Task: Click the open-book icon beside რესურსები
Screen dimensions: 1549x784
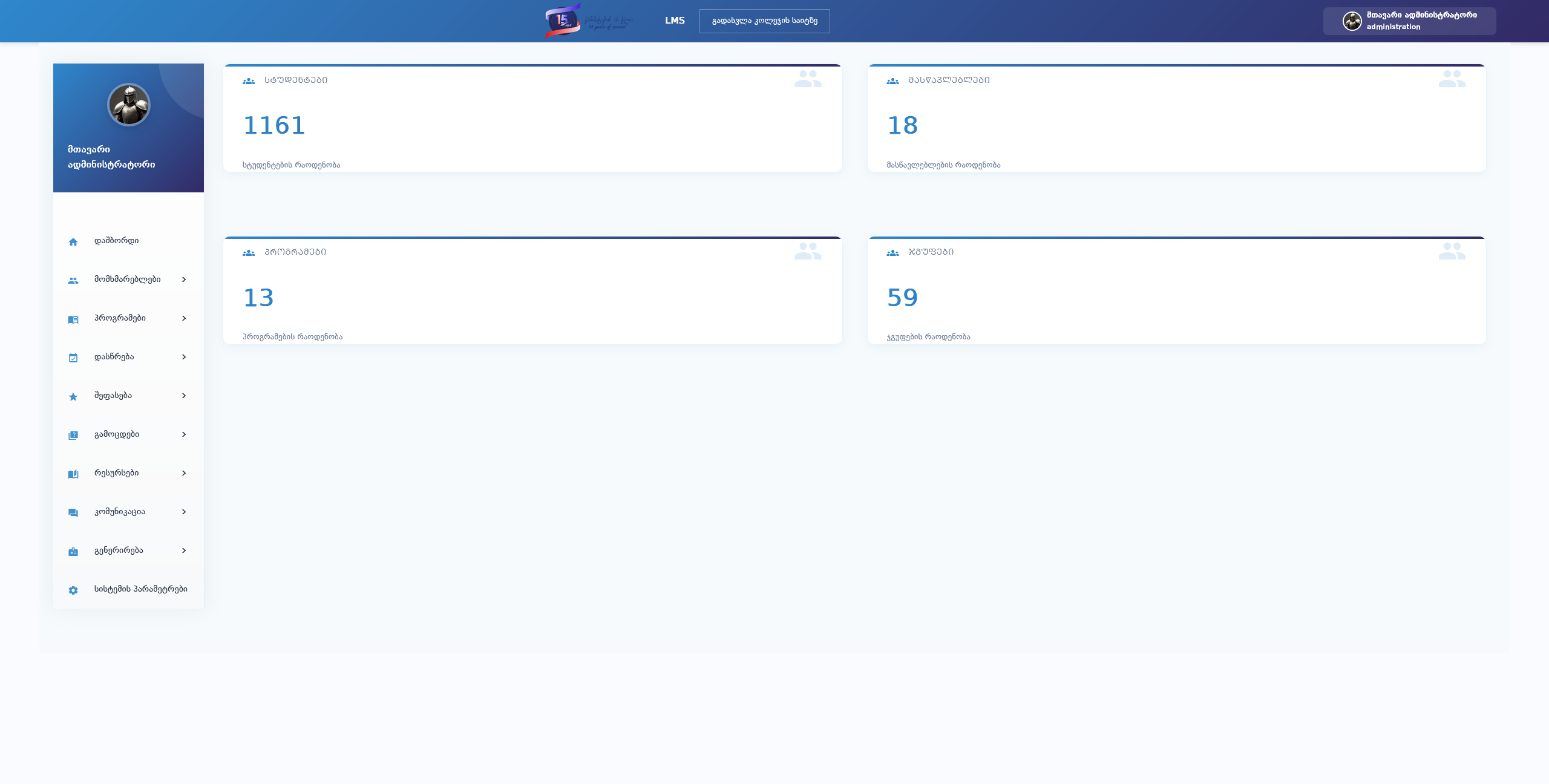Action: 73,474
